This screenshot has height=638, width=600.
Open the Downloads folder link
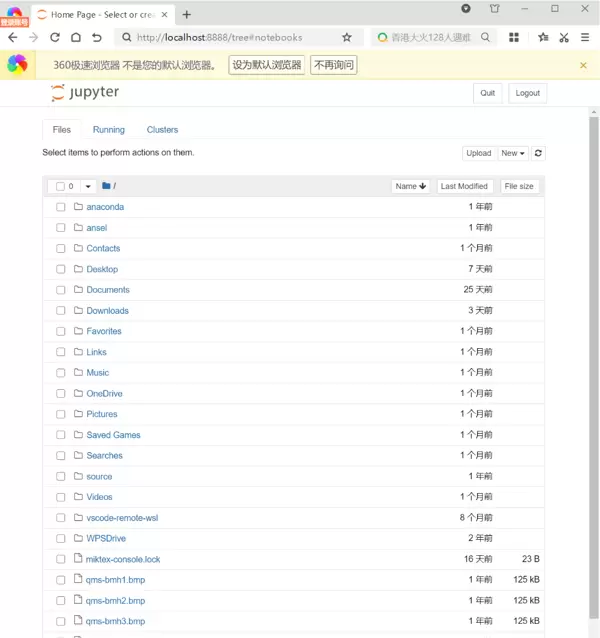point(107,311)
